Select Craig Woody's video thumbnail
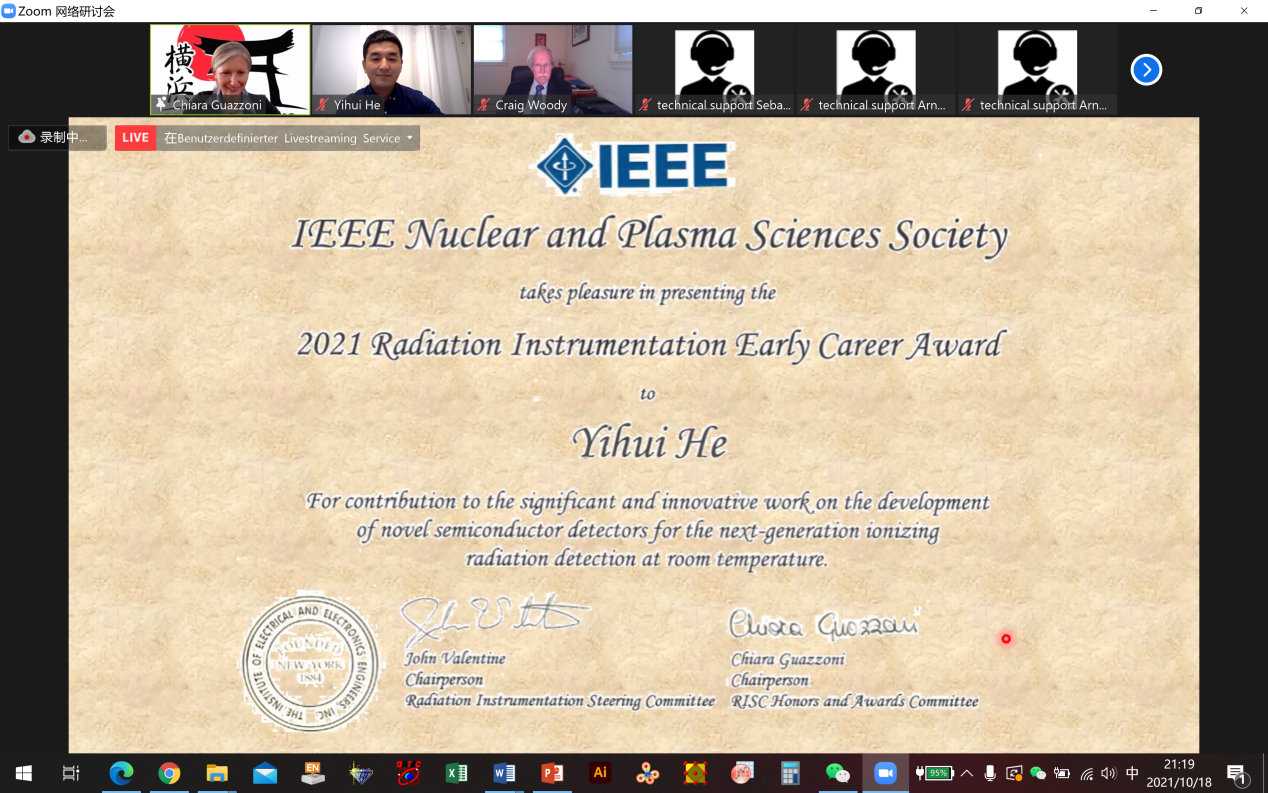 pos(553,69)
